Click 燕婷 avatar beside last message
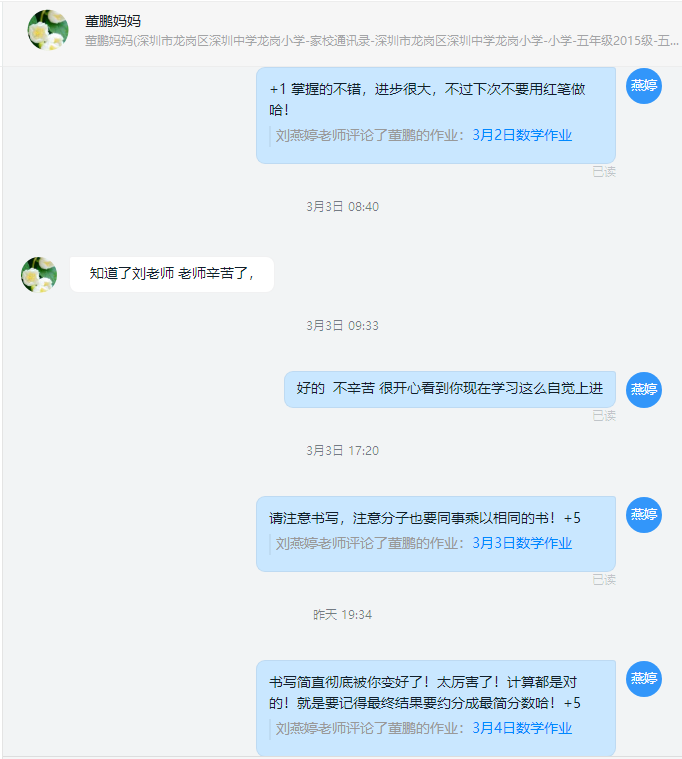 point(643,679)
